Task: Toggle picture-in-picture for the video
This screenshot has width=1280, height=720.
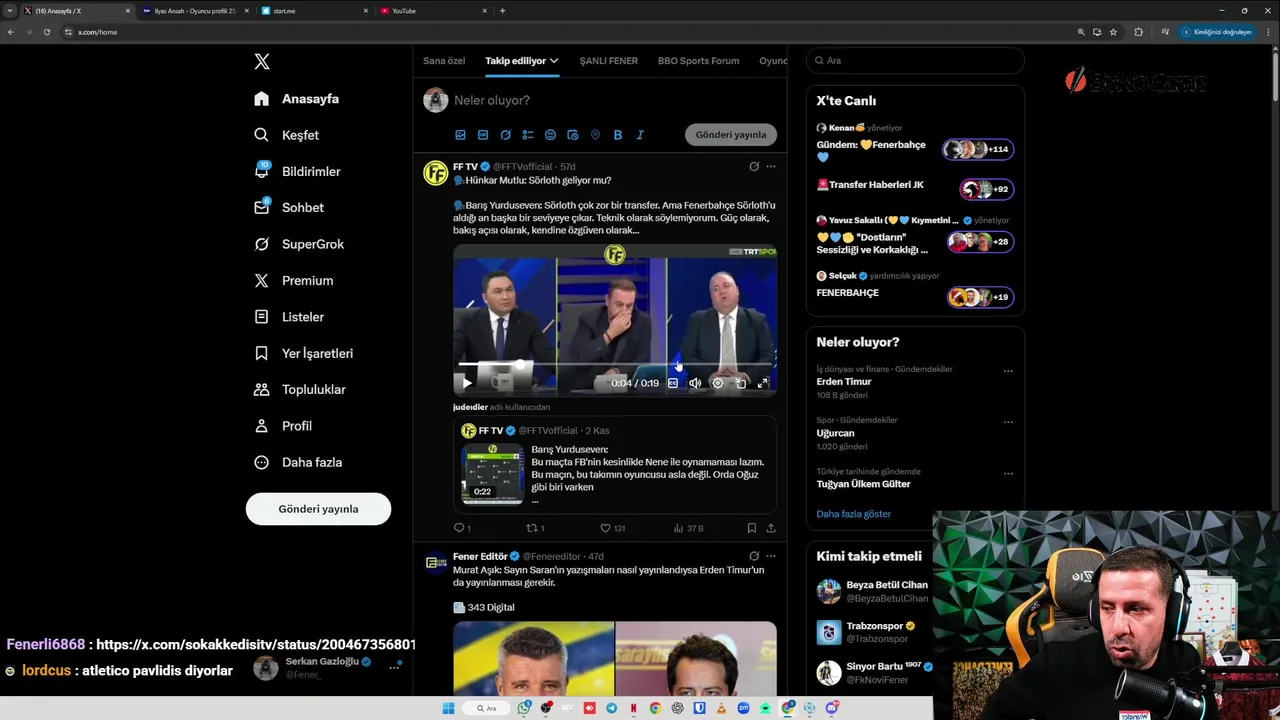Action: [740, 383]
